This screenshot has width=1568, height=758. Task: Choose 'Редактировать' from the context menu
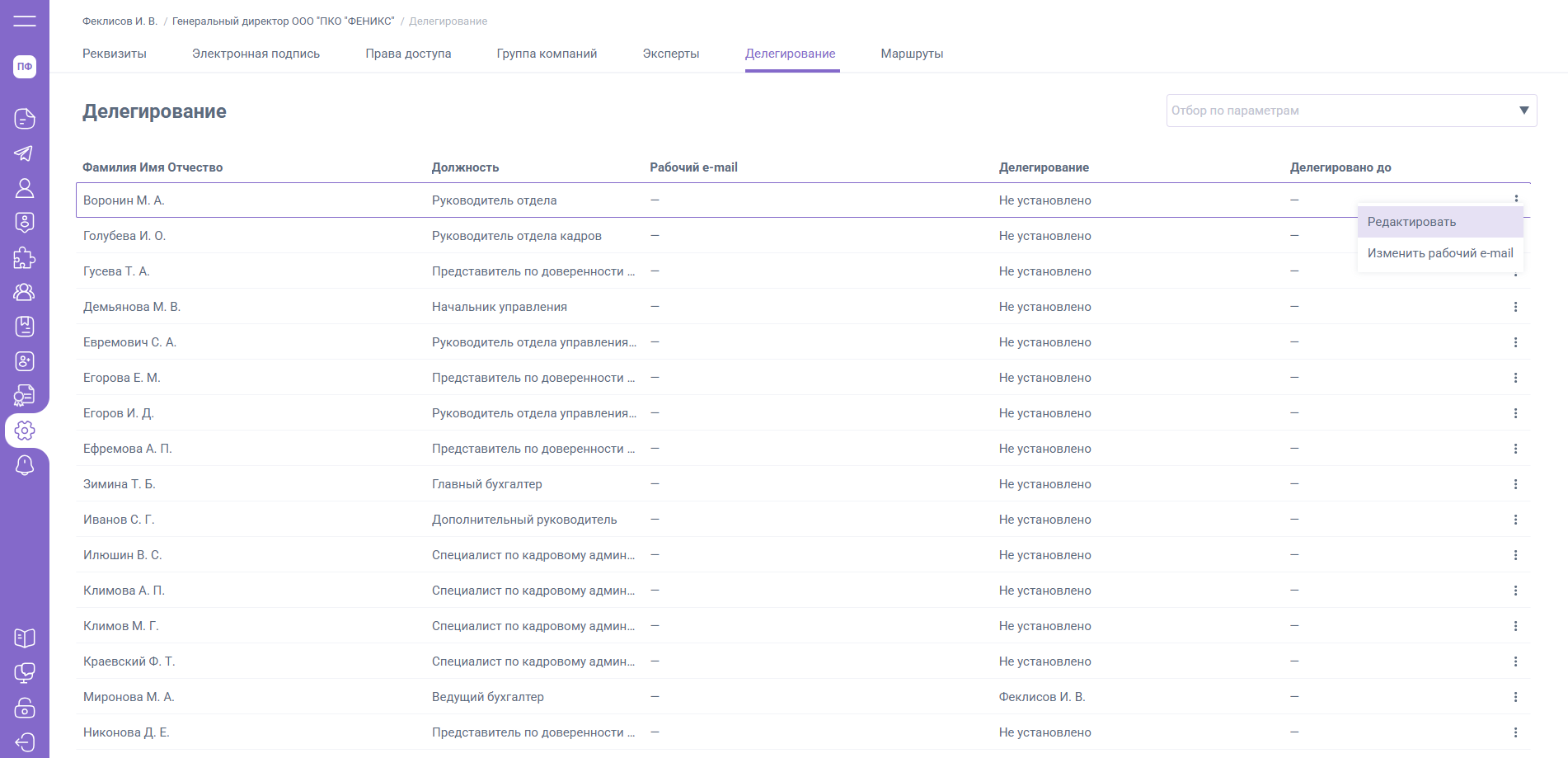1411,222
